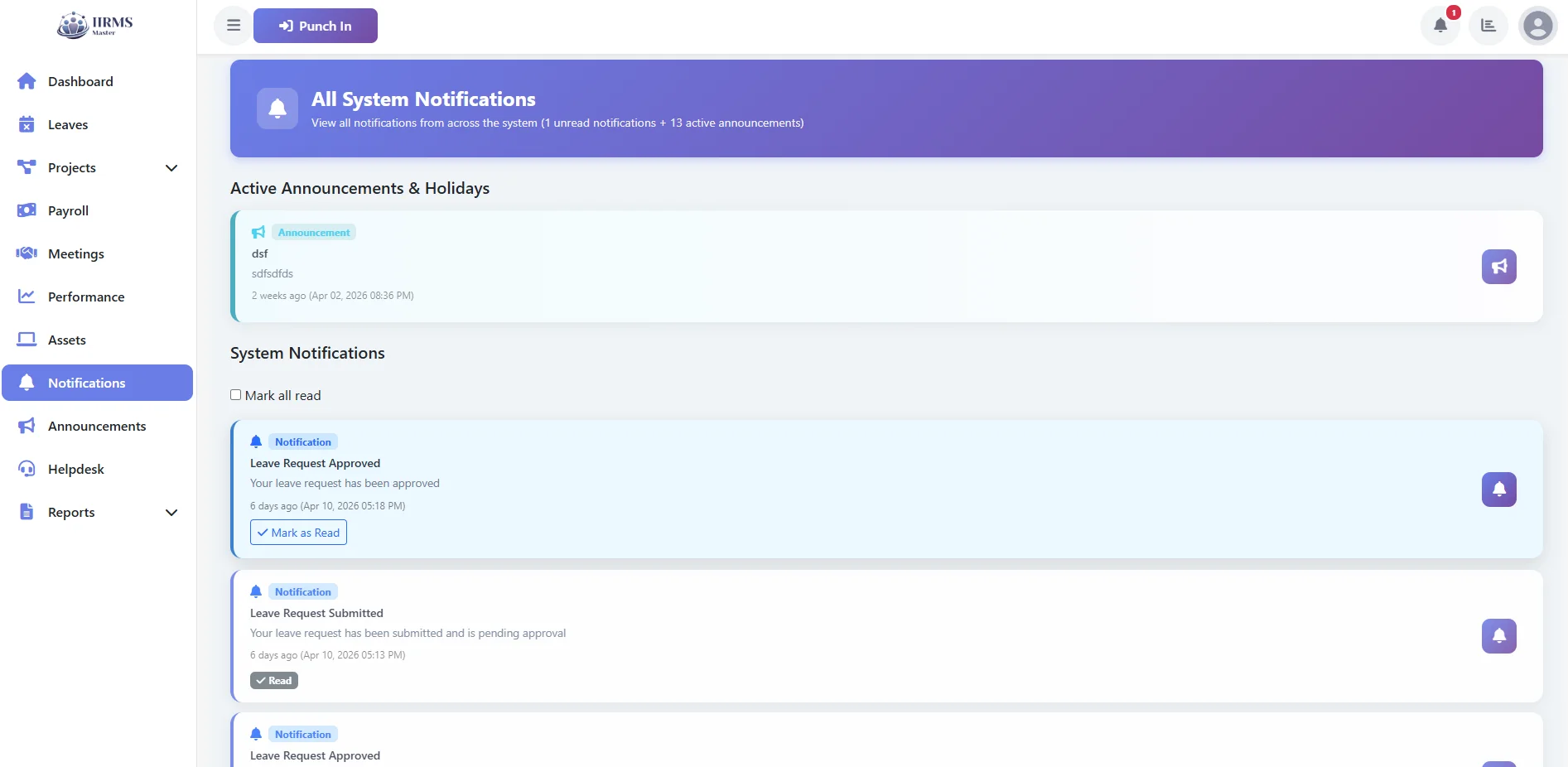Click the Active Announcements & Holidays heading

coord(359,189)
